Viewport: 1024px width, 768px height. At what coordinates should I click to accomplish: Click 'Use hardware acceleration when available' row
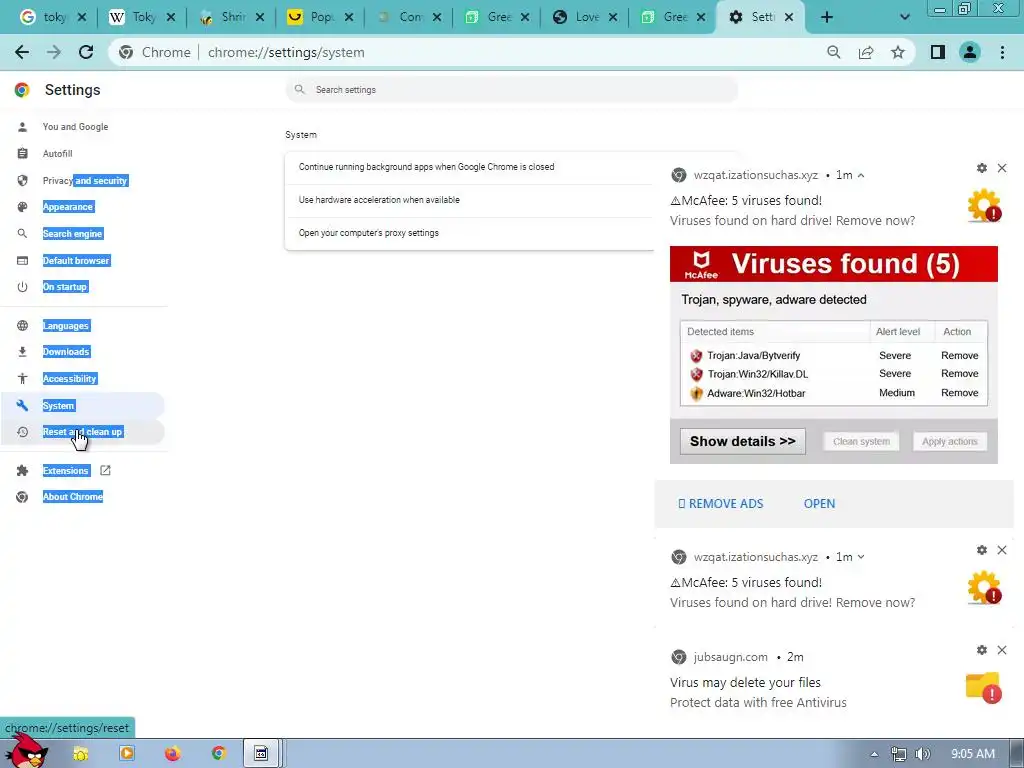tap(469, 200)
